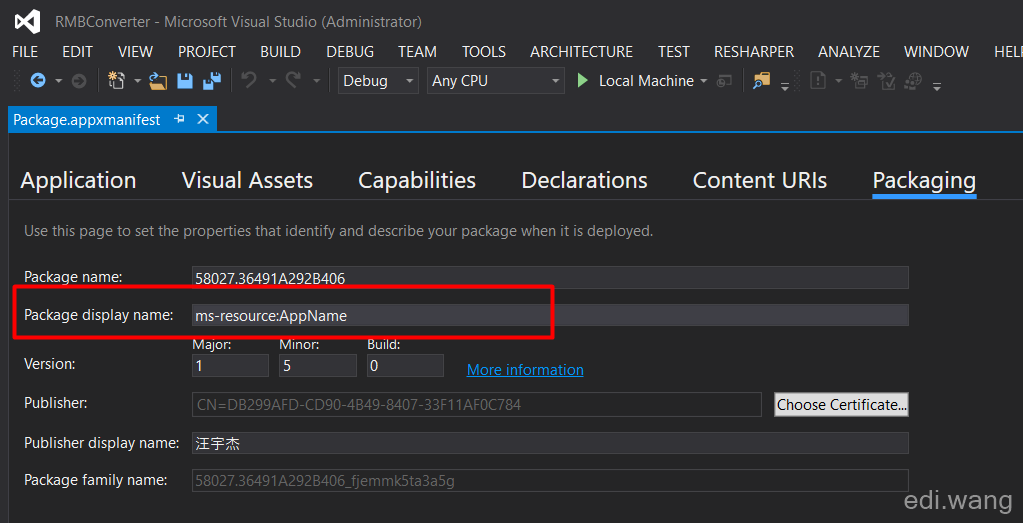
Task: Open the ARCHITECTURE menu
Action: [x=581, y=52]
